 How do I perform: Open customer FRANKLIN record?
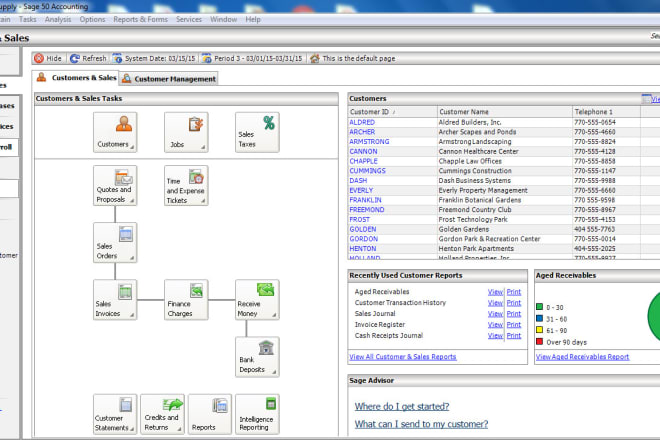tap(365, 200)
